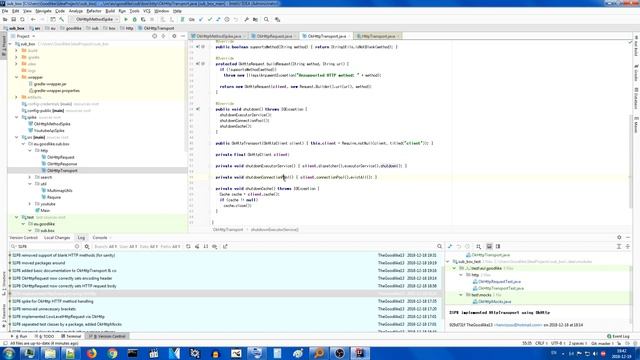The height and width of the screenshot is (360, 640).
Task: Open the User filter dropdown in log
Action: tap(128, 247)
